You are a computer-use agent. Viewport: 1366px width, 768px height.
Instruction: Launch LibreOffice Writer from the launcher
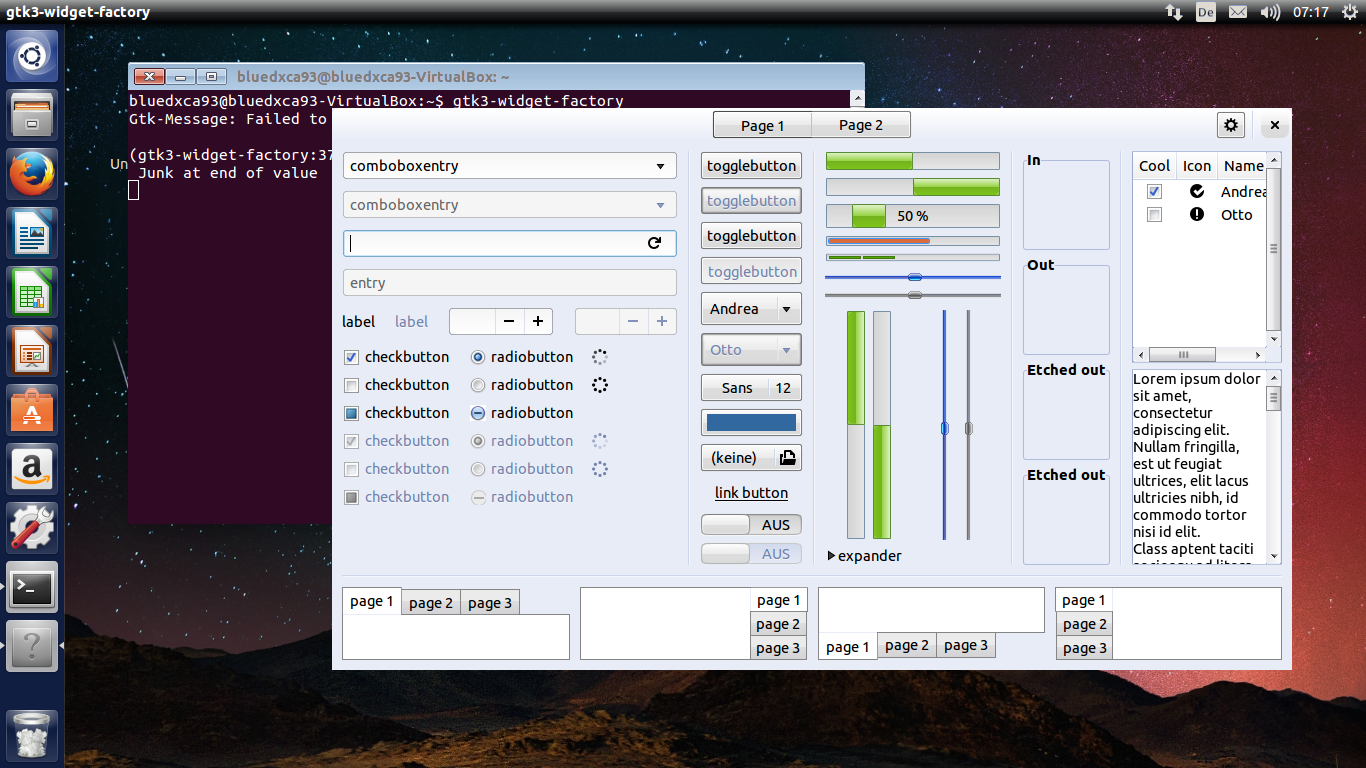tap(32, 233)
